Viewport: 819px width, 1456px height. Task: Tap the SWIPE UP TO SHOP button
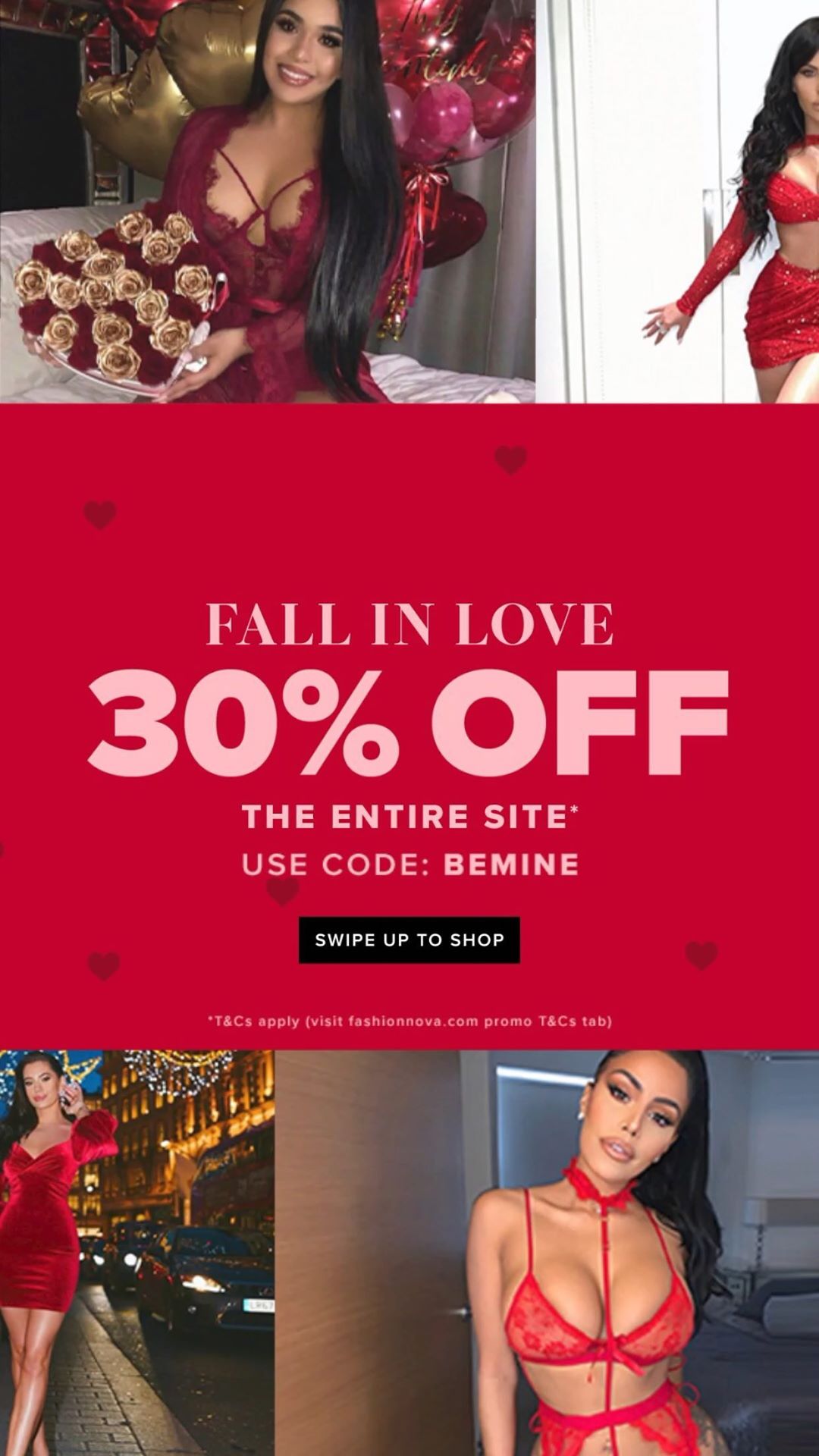[x=409, y=940]
